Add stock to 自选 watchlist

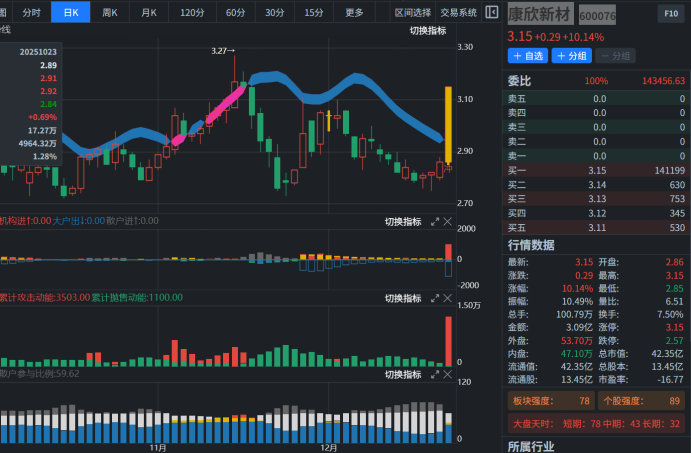click(x=527, y=56)
